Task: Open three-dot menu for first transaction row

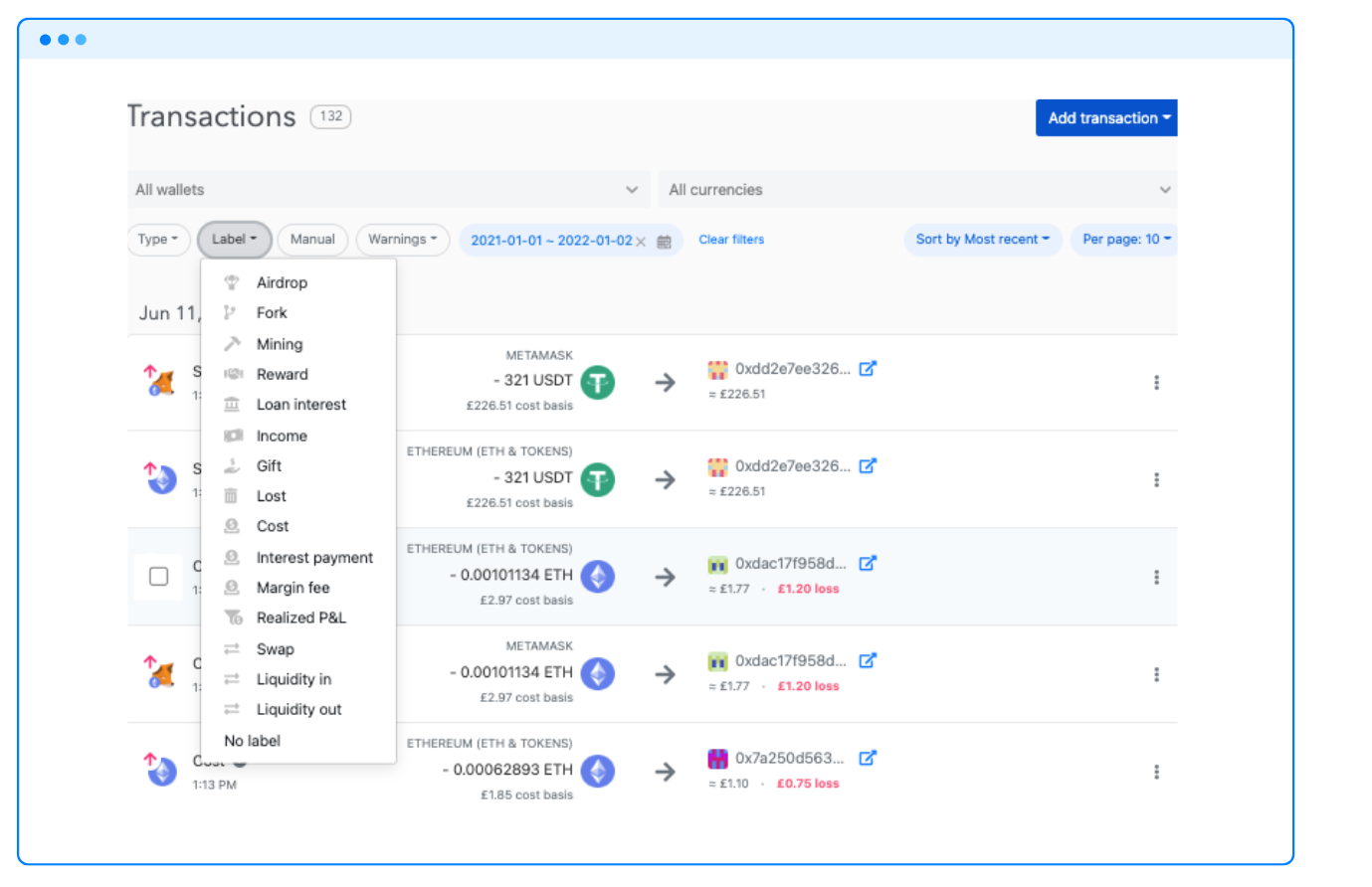Action: tap(1156, 383)
